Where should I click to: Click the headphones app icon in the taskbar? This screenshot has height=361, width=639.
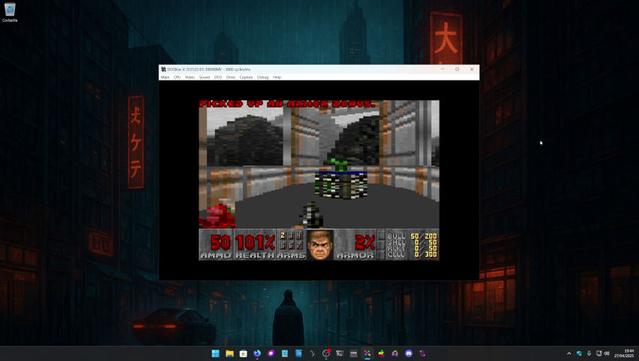[395, 353]
